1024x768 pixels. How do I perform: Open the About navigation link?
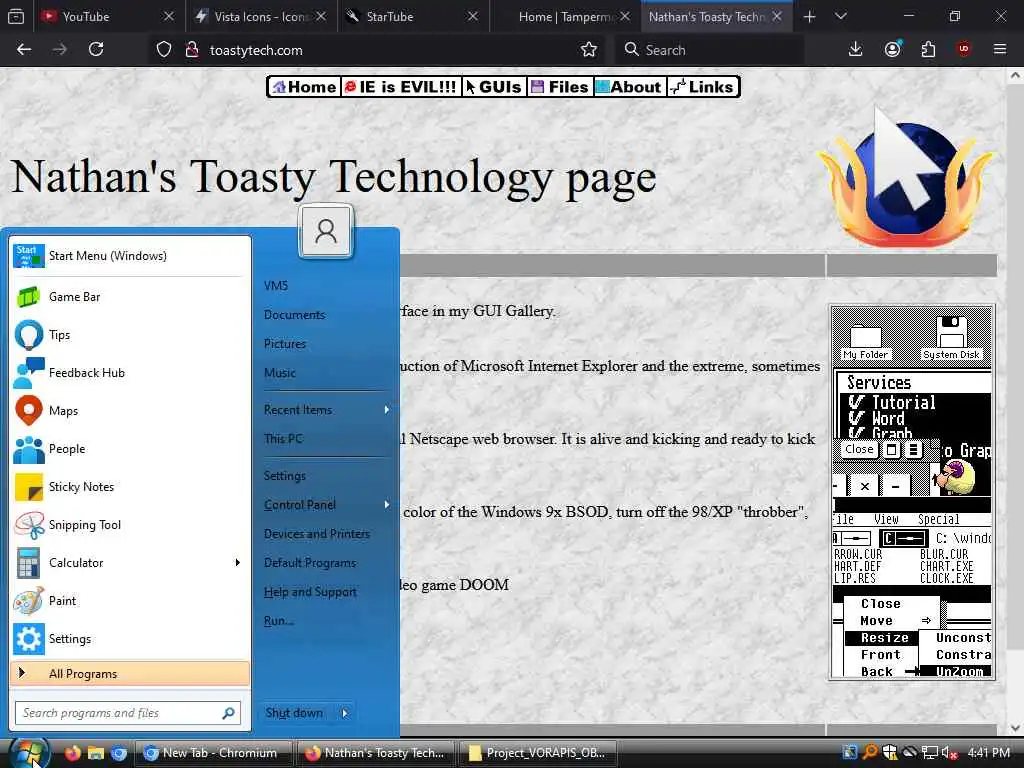(x=630, y=87)
